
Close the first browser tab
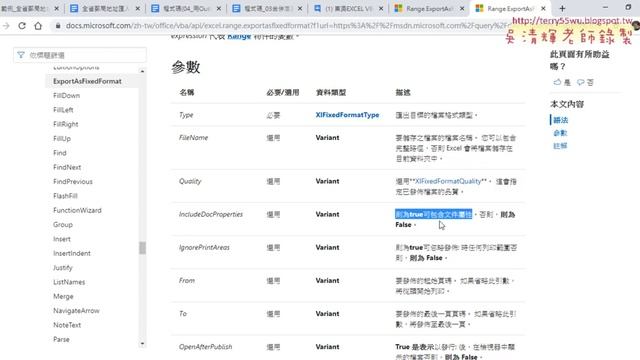[56, 8]
